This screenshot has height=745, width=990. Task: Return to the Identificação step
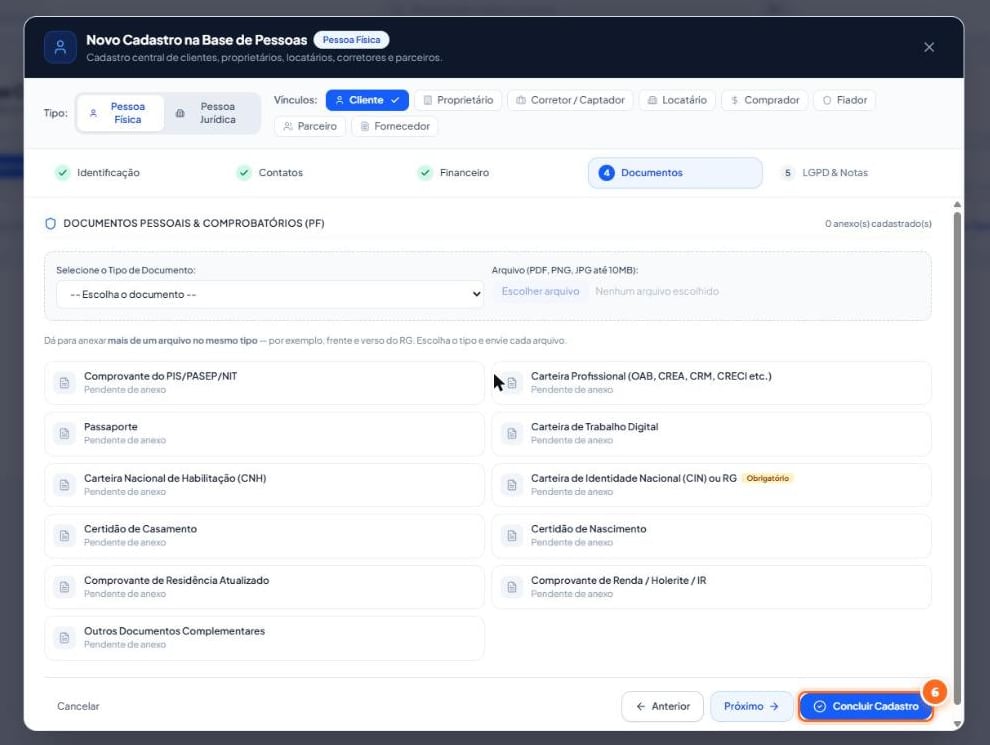(x=98, y=173)
